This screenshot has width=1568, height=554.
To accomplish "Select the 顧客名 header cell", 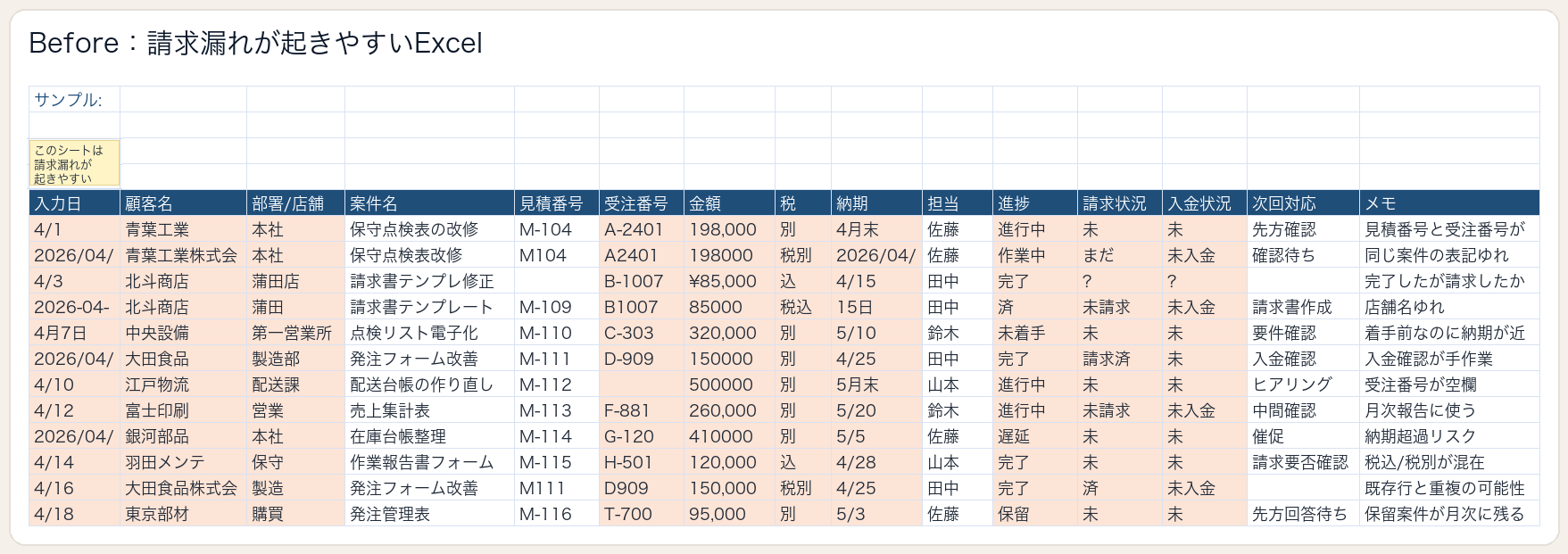I will (x=183, y=203).
